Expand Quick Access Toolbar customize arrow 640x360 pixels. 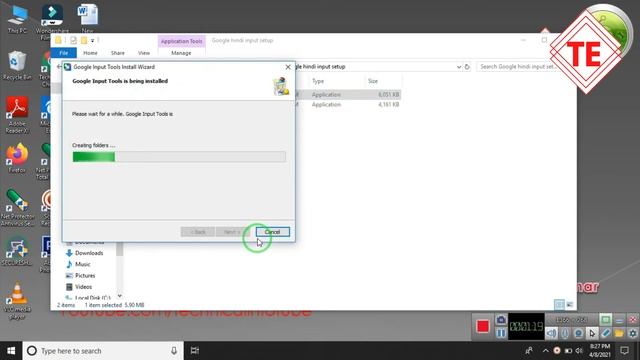[93, 40]
